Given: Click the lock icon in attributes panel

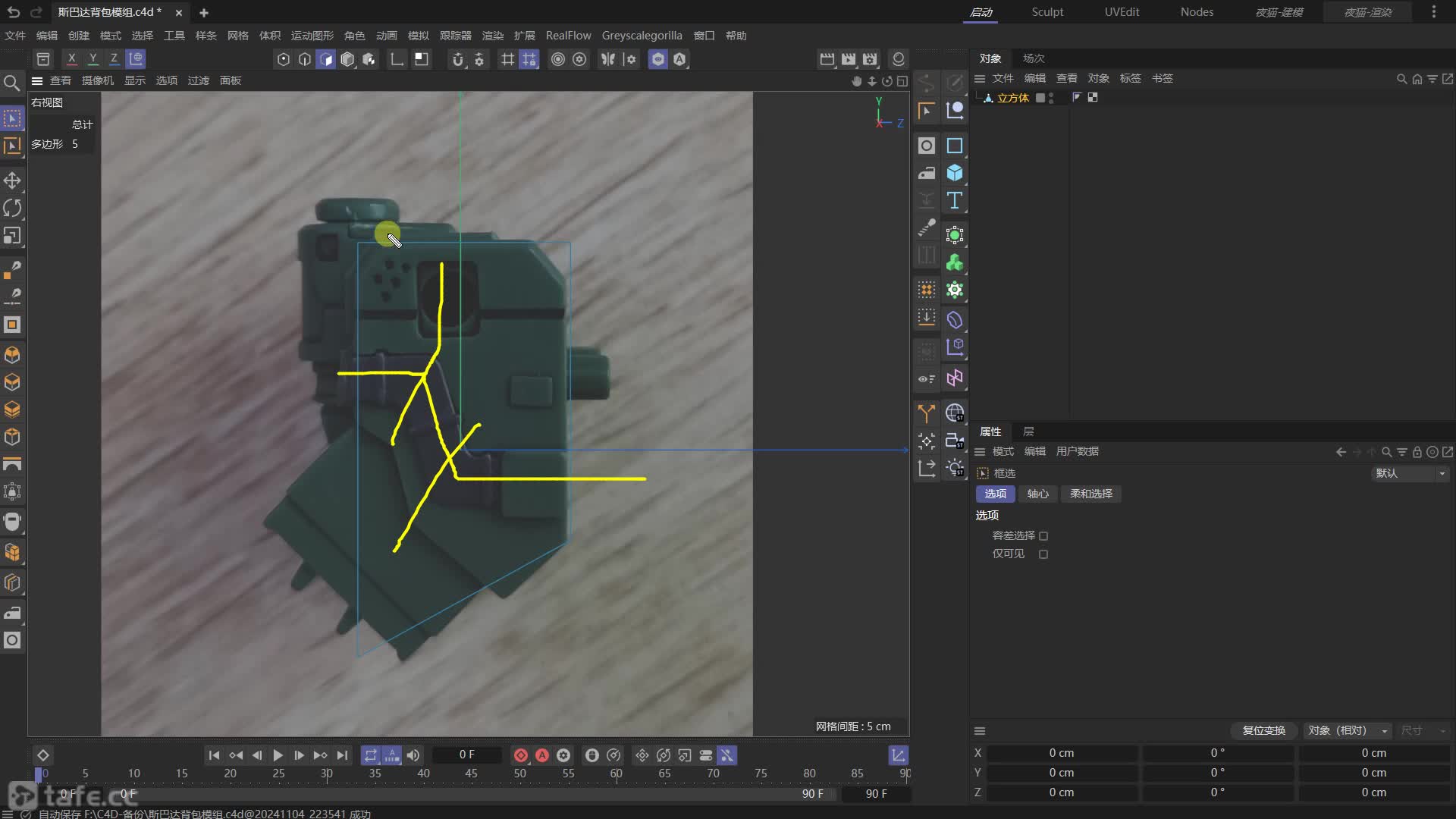Looking at the screenshot, I should (x=1417, y=452).
